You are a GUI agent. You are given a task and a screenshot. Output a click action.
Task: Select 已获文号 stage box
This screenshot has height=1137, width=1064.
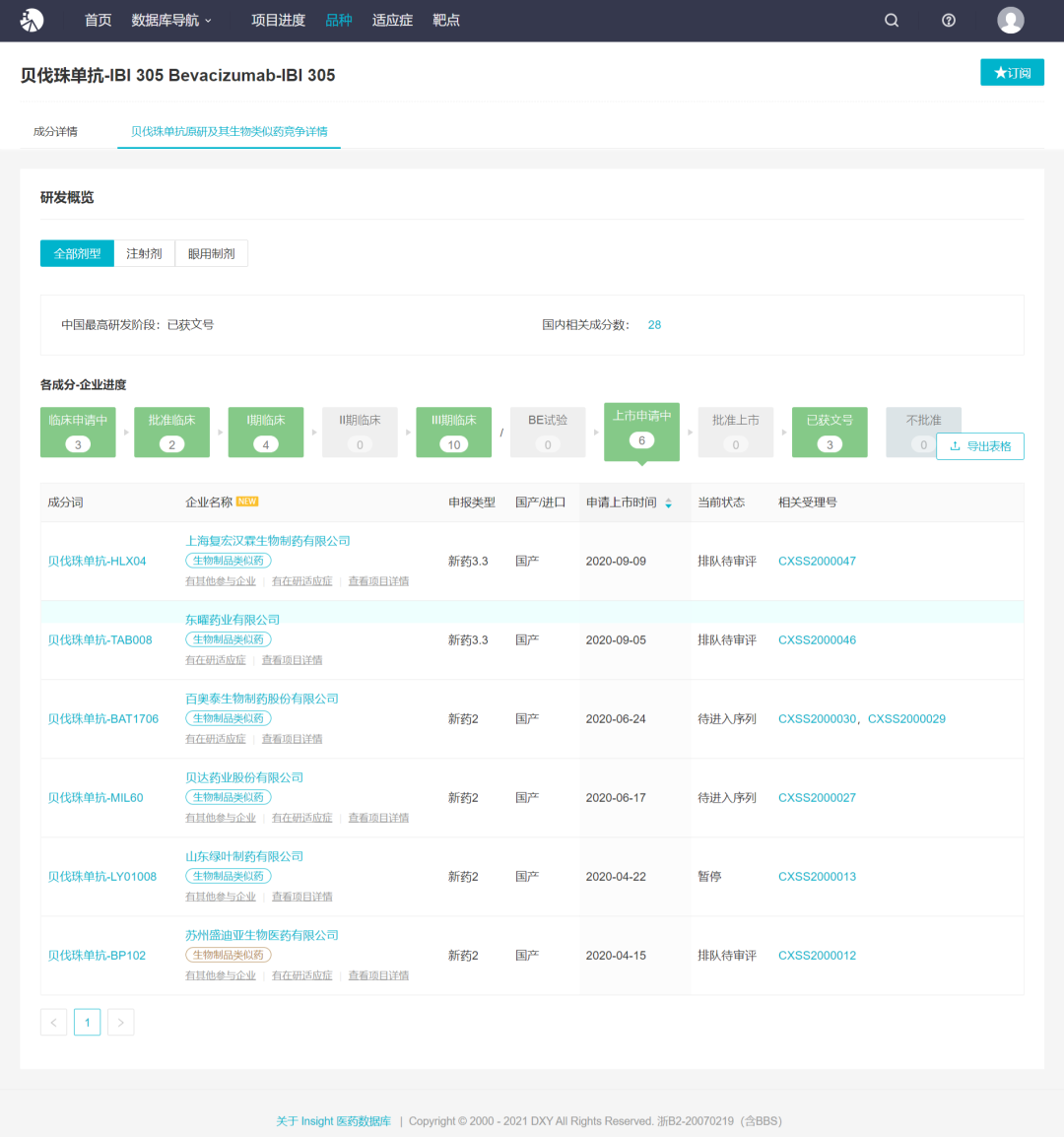click(830, 433)
